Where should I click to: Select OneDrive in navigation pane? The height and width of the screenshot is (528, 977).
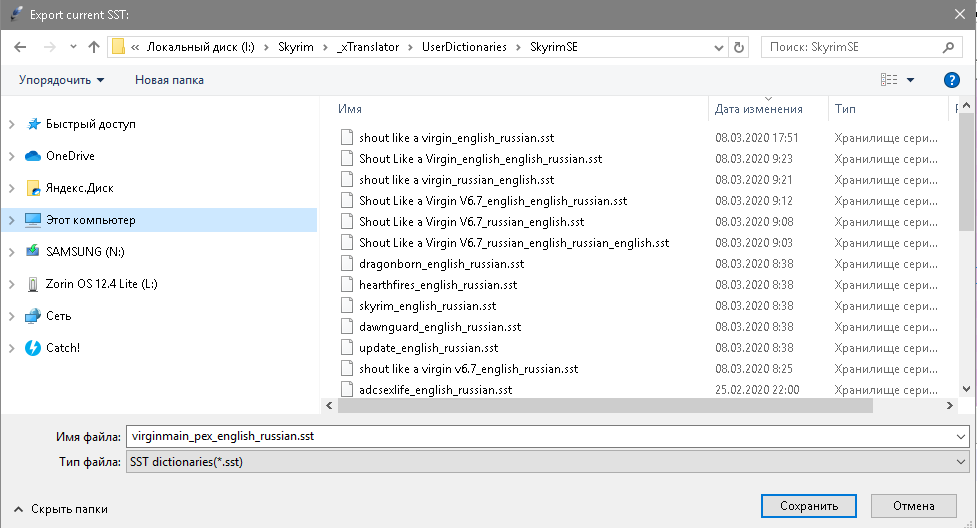coord(70,156)
